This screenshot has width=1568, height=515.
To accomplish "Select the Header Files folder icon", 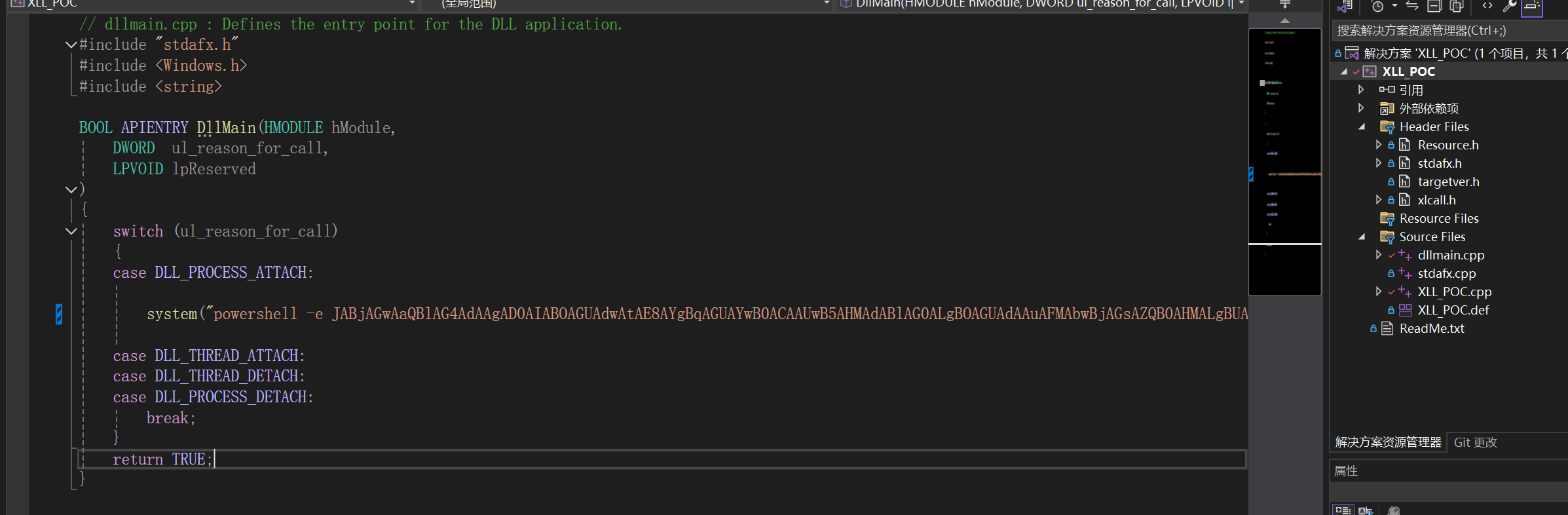I will pyautogui.click(x=1387, y=126).
